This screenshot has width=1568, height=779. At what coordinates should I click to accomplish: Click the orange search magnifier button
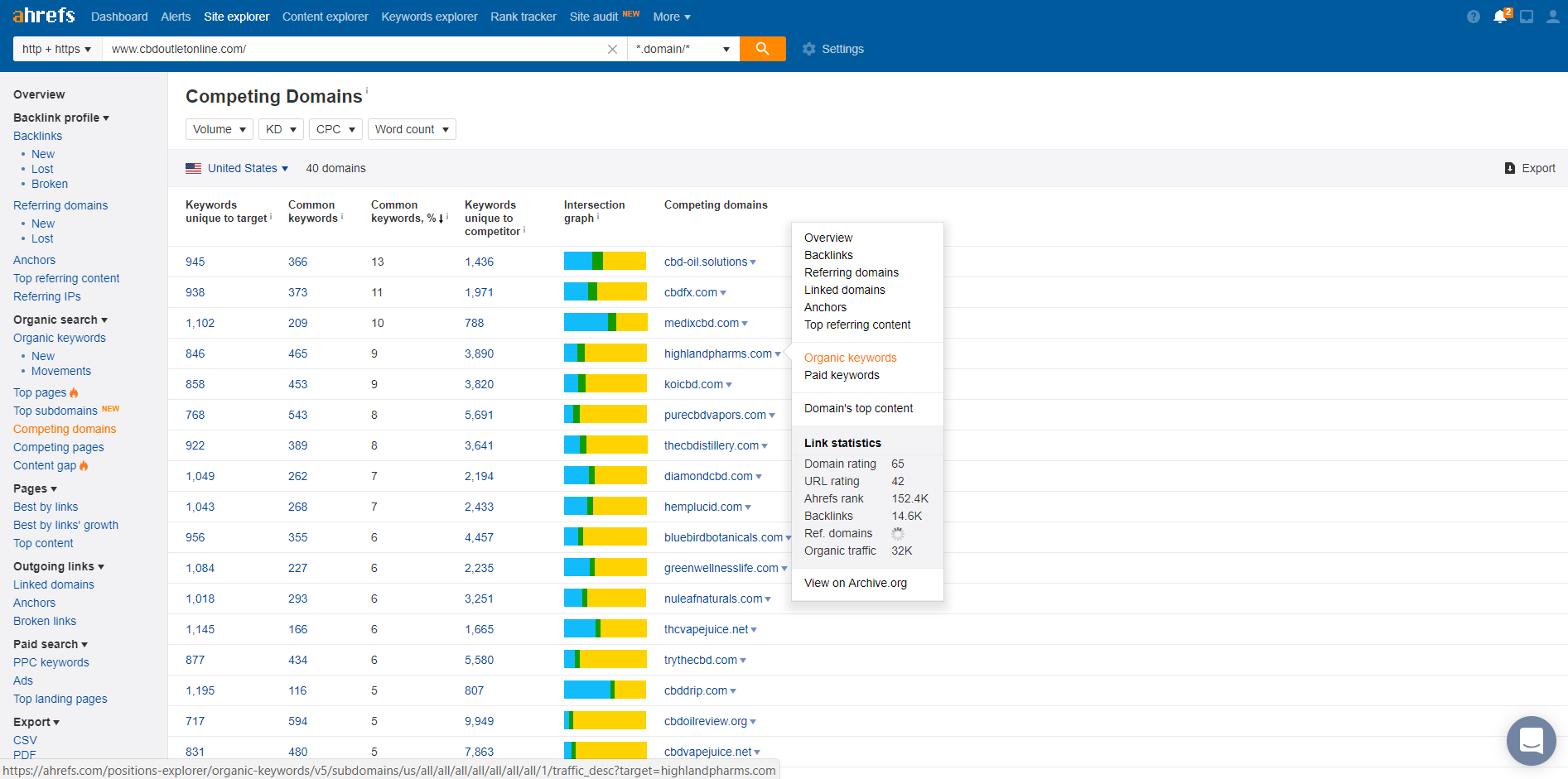coord(763,49)
